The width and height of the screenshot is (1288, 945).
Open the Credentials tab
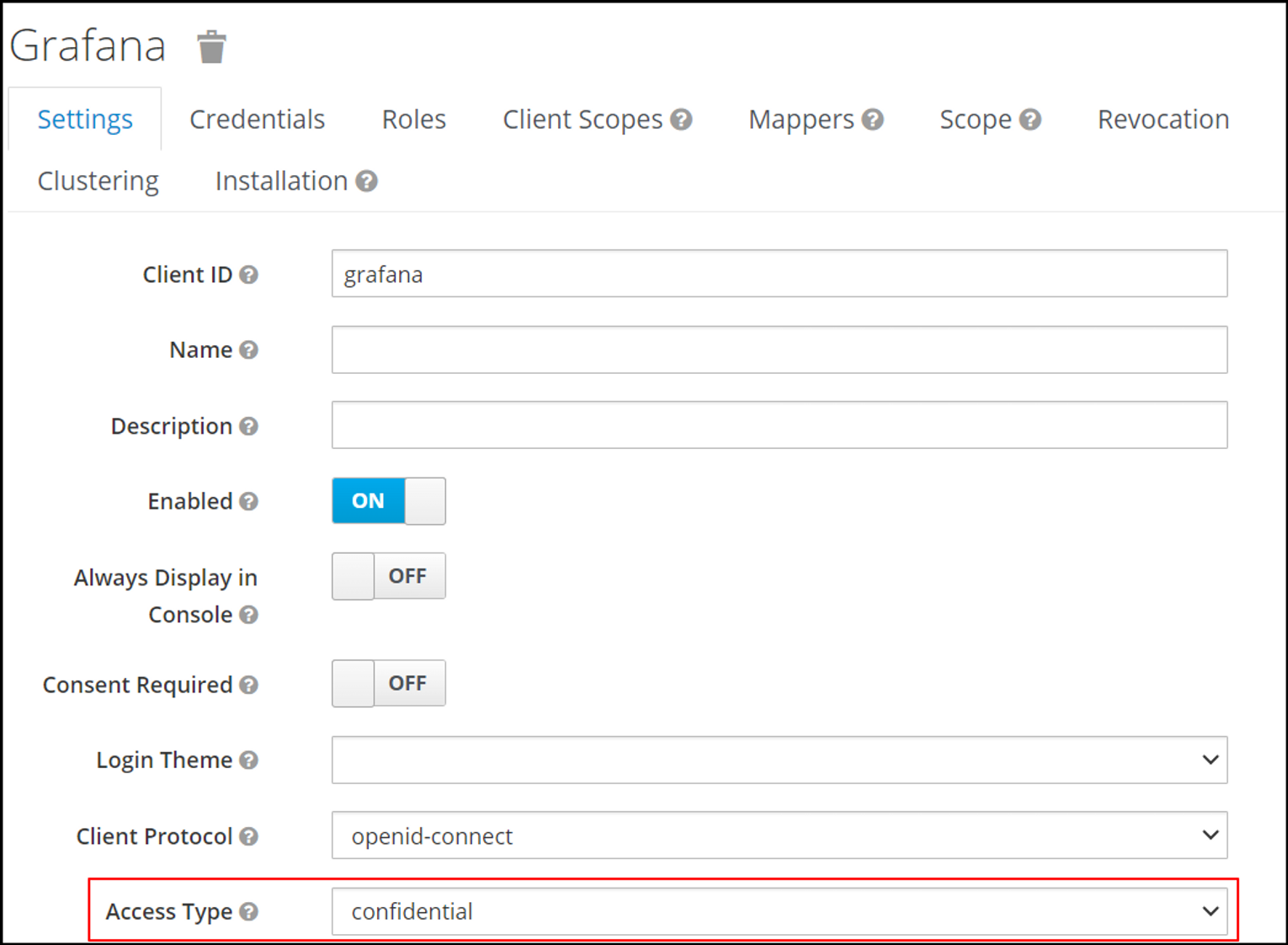pos(257,120)
